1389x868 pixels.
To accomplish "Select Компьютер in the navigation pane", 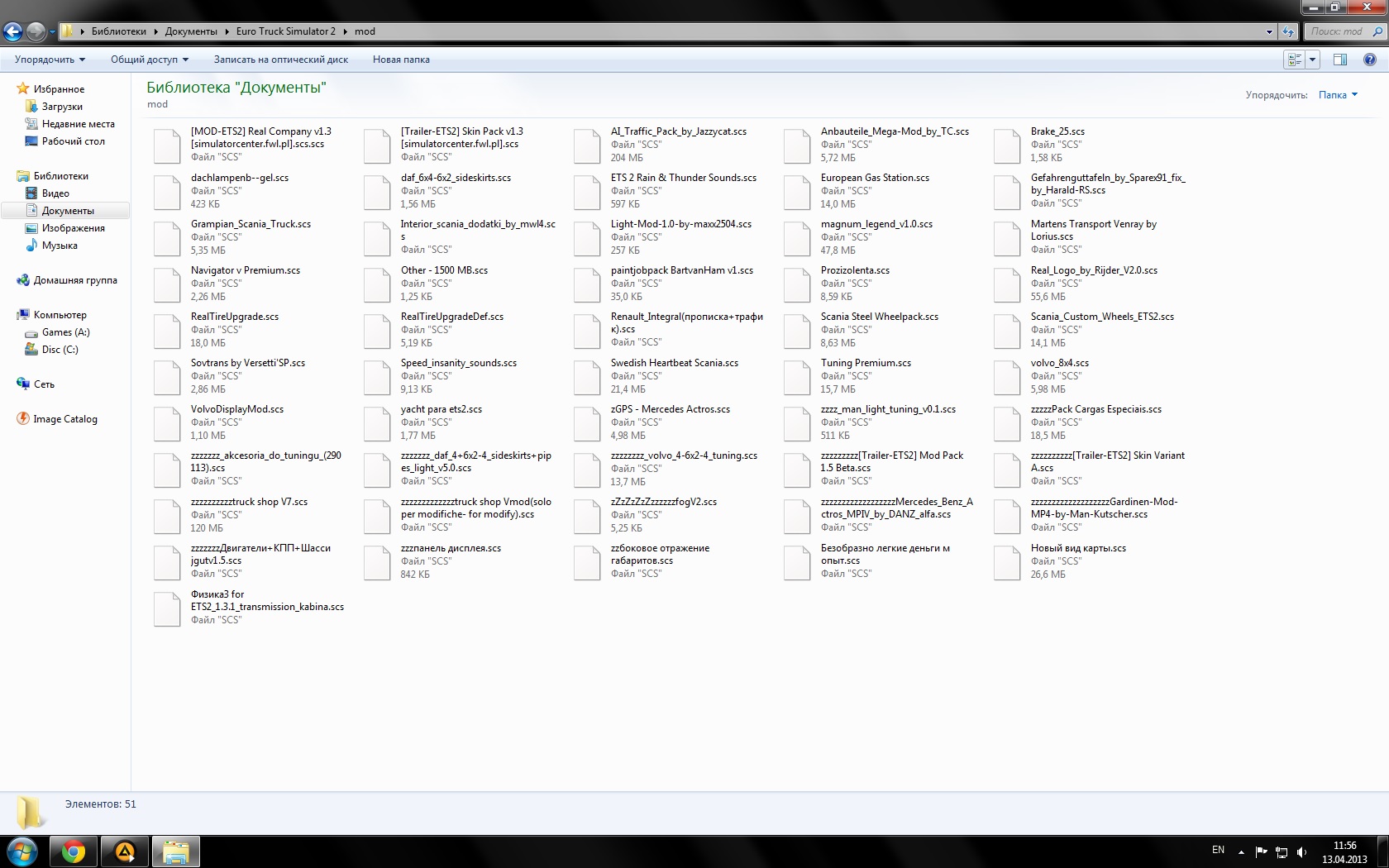I will pyautogui.click(x=60, y=315).
